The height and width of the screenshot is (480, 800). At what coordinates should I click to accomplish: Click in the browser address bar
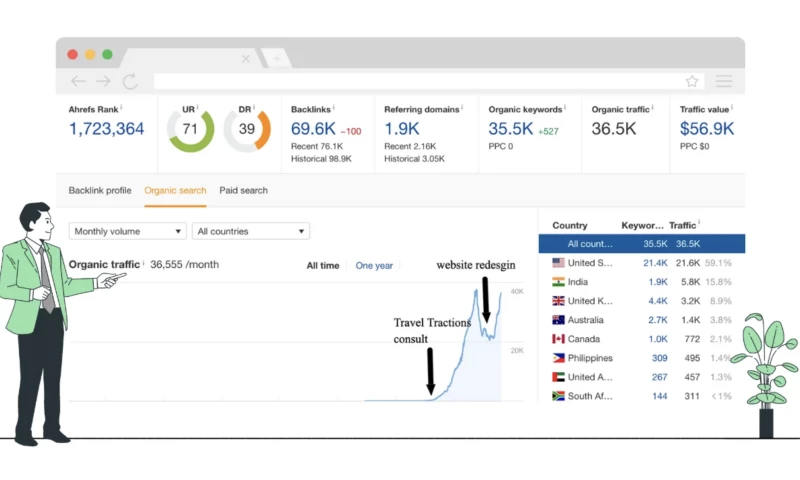click(x=420, y=81)
